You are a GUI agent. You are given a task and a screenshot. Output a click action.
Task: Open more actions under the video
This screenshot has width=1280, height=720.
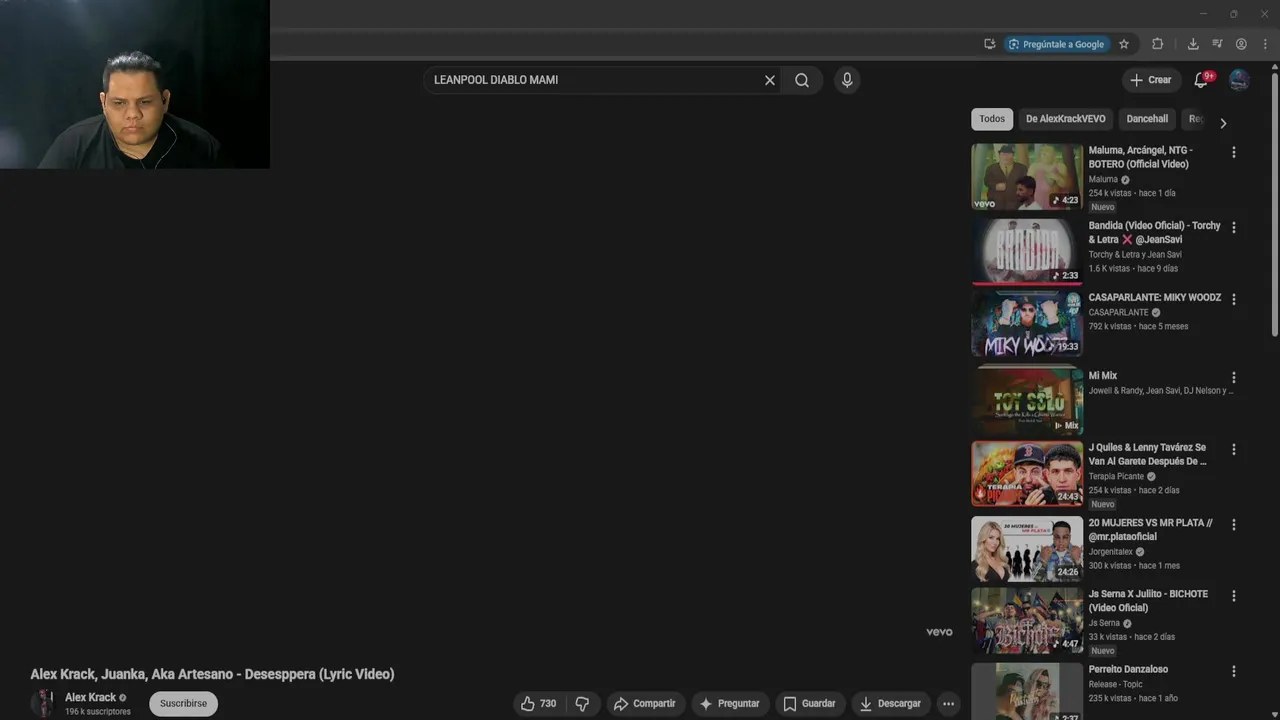coord(948,703)
